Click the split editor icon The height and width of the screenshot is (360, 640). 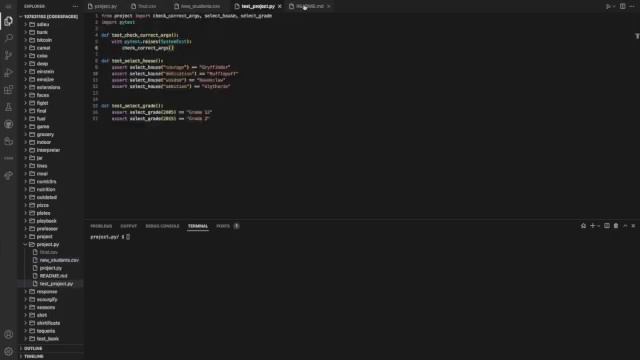622,6
